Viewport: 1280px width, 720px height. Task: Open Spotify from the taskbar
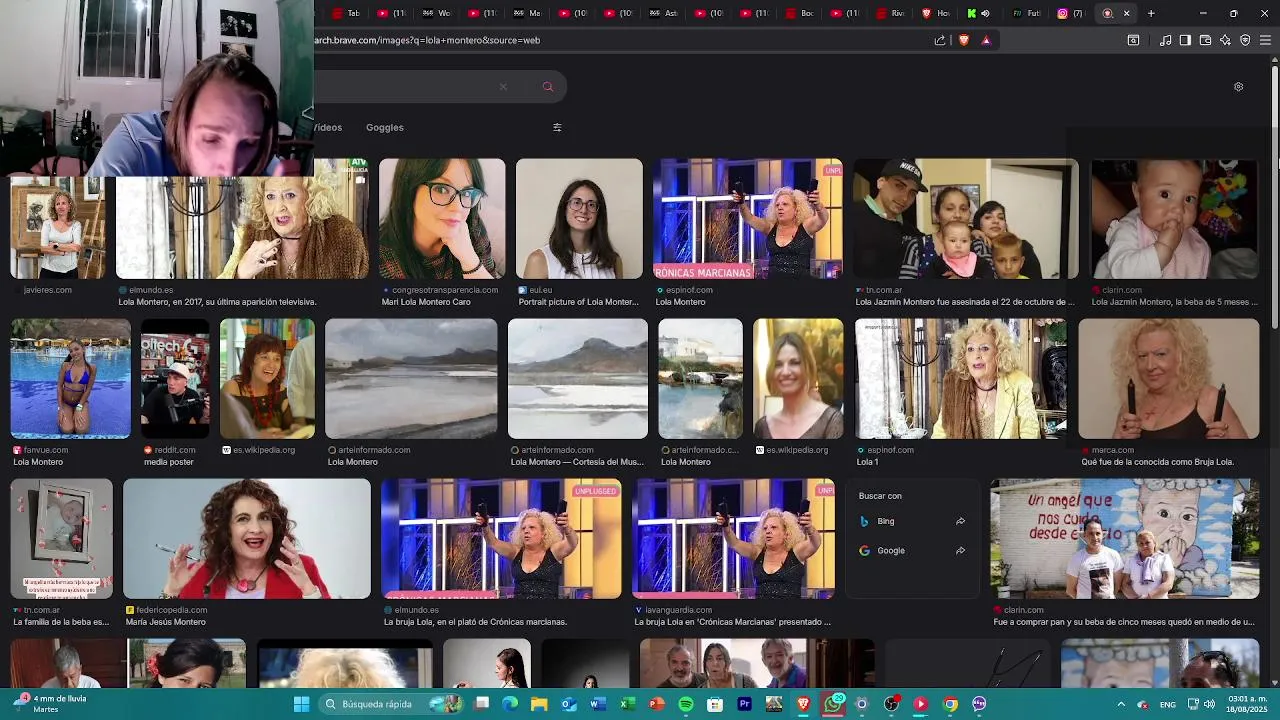(x=686, y=704)
